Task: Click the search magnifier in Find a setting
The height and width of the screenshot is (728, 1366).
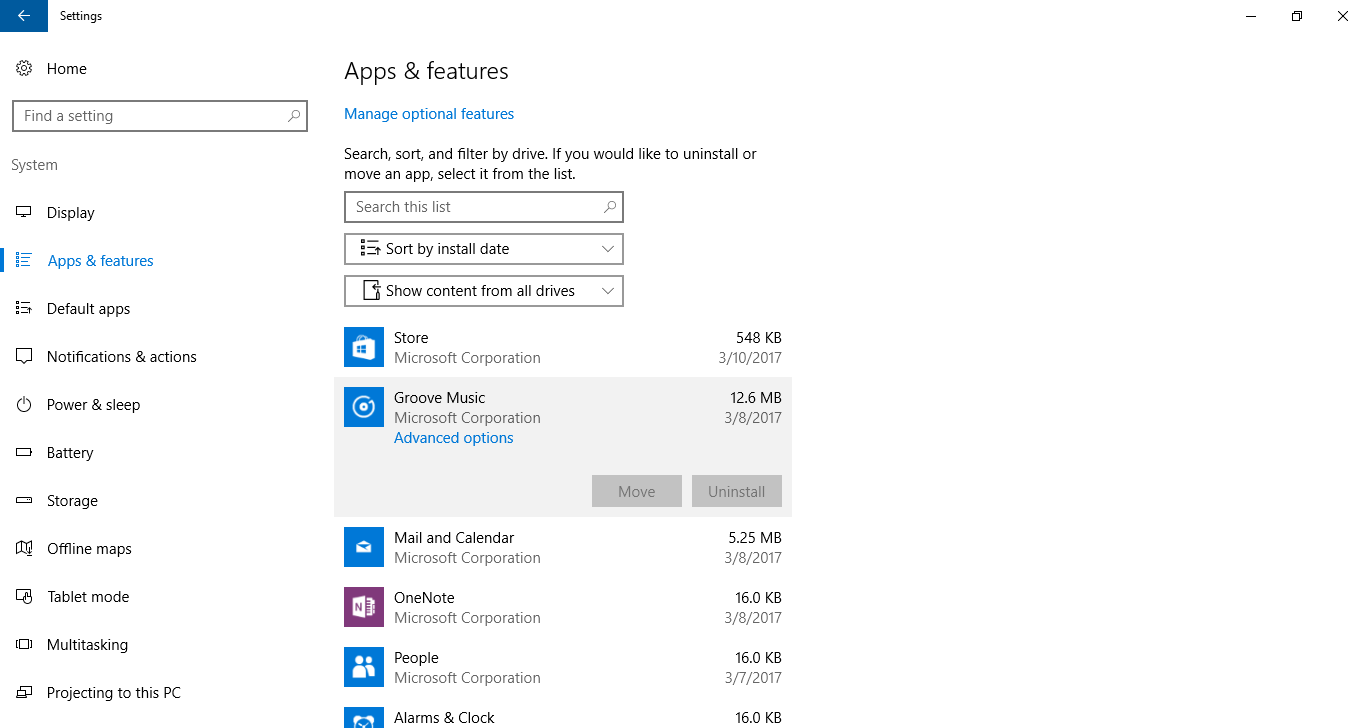Action: pos(294,116)
